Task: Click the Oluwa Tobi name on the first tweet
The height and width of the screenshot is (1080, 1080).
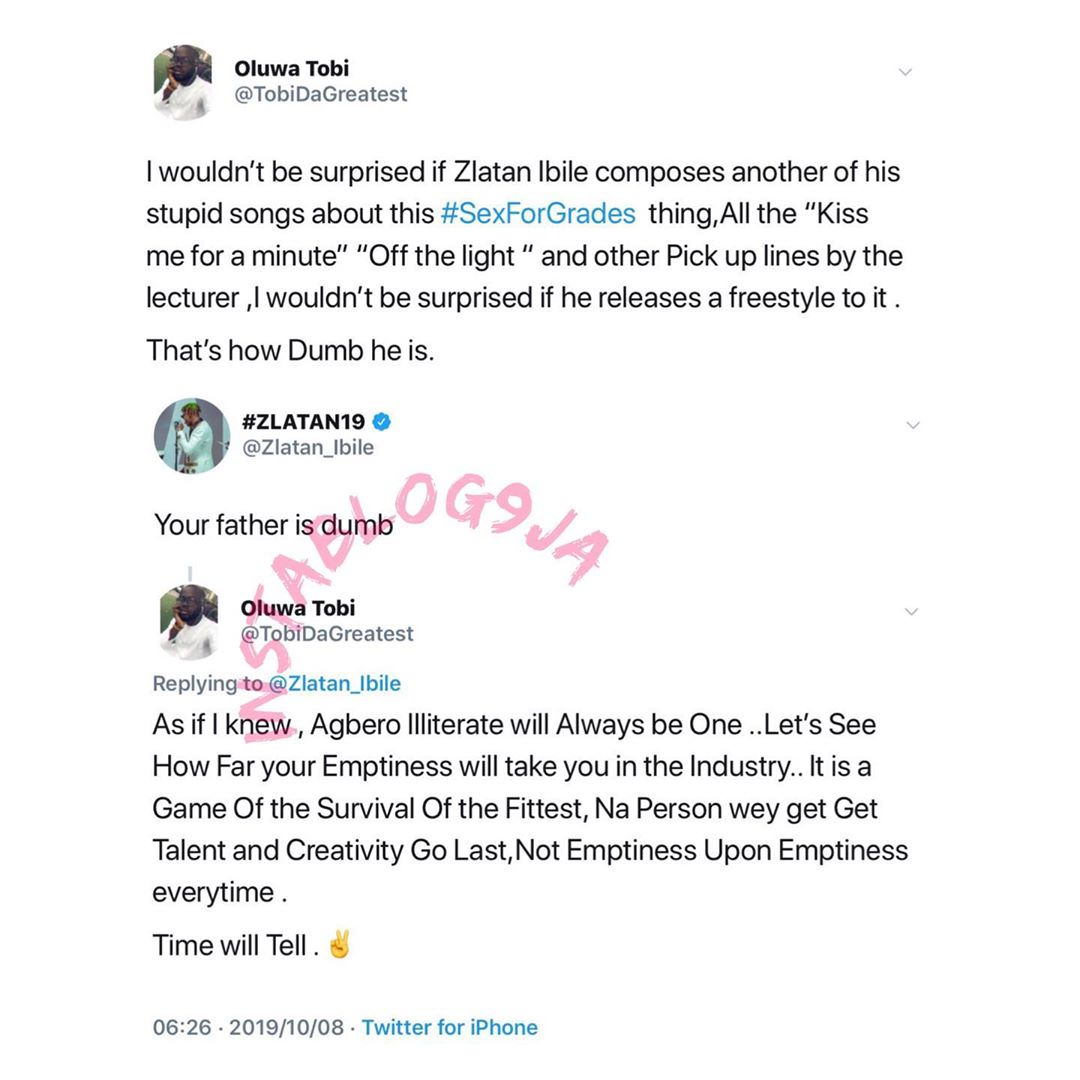Action: [x=291, y=69]
